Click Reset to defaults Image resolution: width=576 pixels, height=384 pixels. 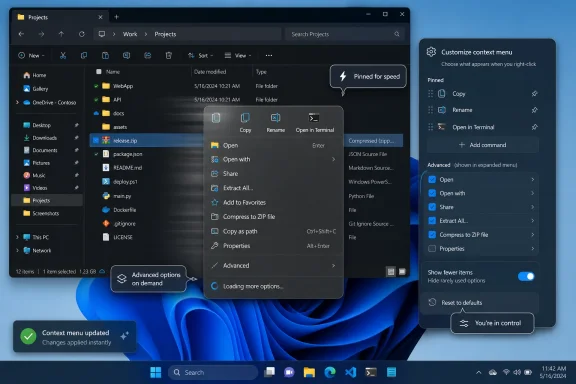point(480,302)
